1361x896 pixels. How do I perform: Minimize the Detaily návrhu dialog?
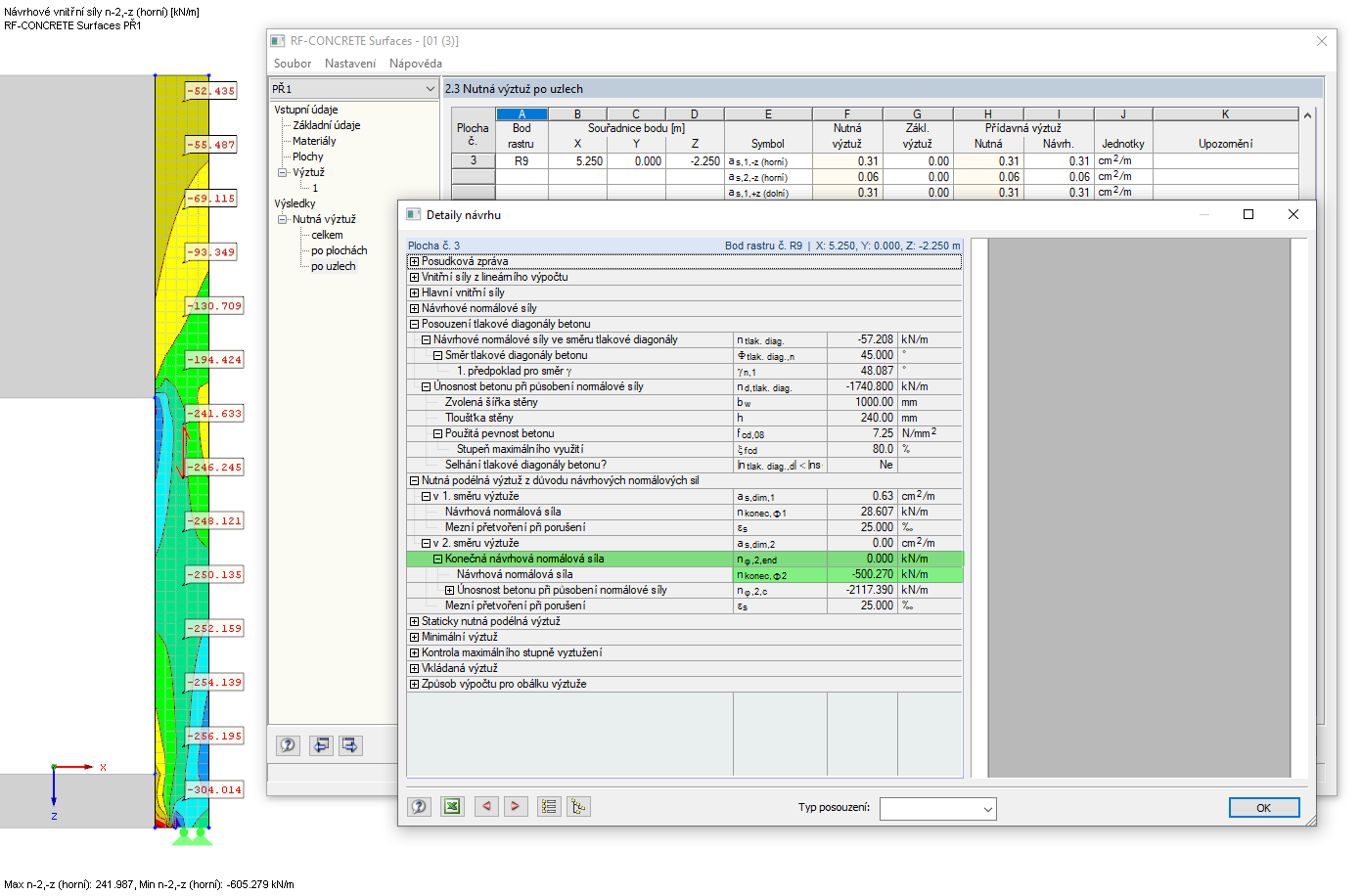tap(1204, 214)
